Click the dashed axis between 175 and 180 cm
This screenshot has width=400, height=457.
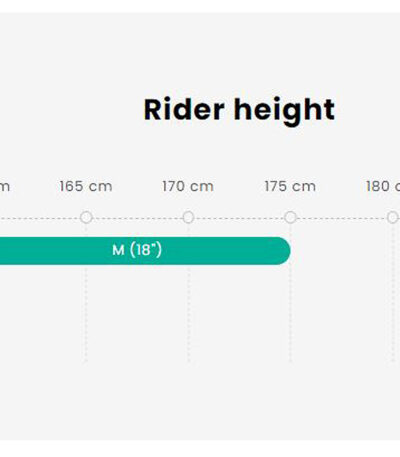click(x=342, y=218)
